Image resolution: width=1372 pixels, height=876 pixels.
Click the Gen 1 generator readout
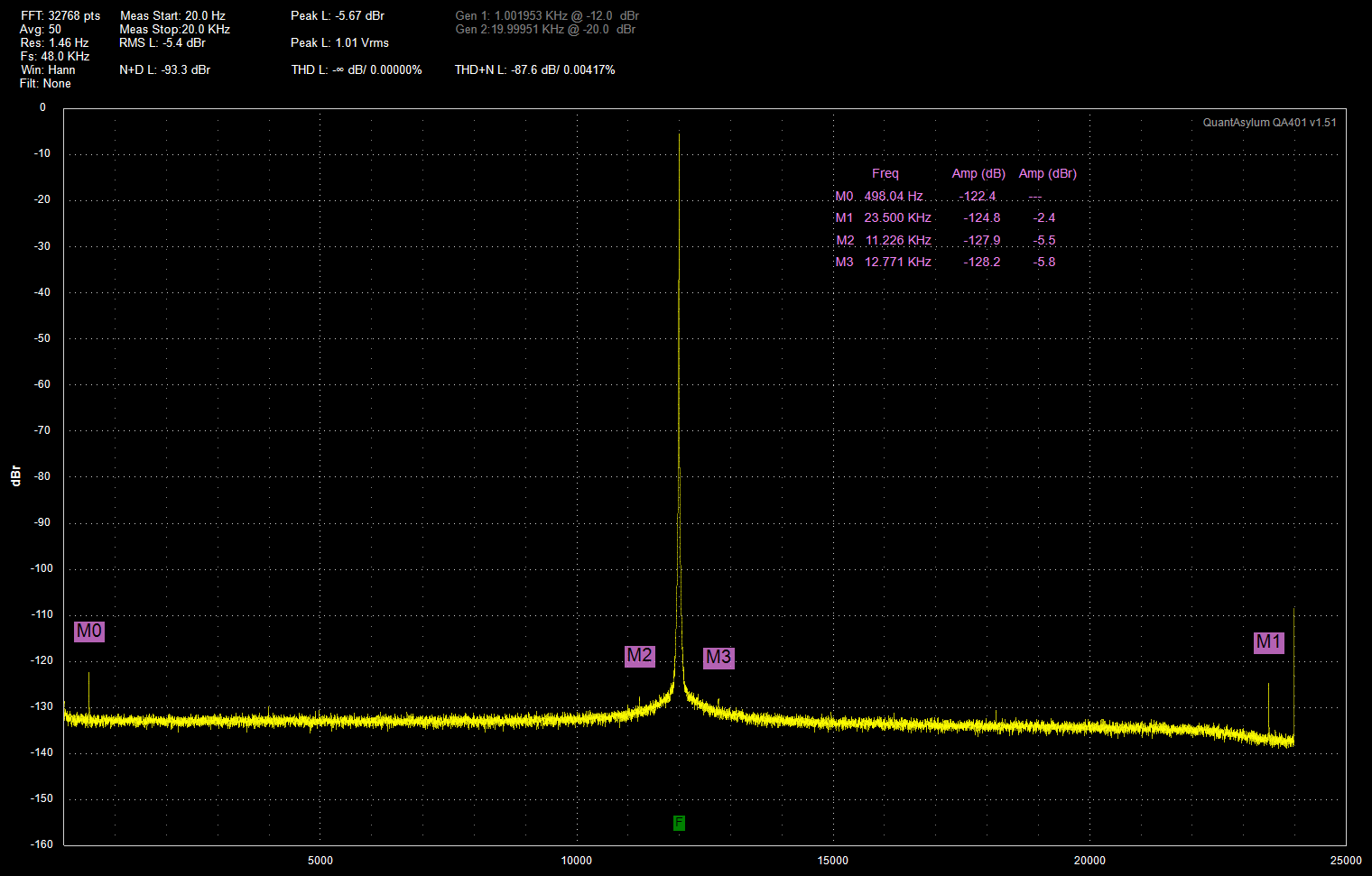pyautogui.click(x=547, y=15)
